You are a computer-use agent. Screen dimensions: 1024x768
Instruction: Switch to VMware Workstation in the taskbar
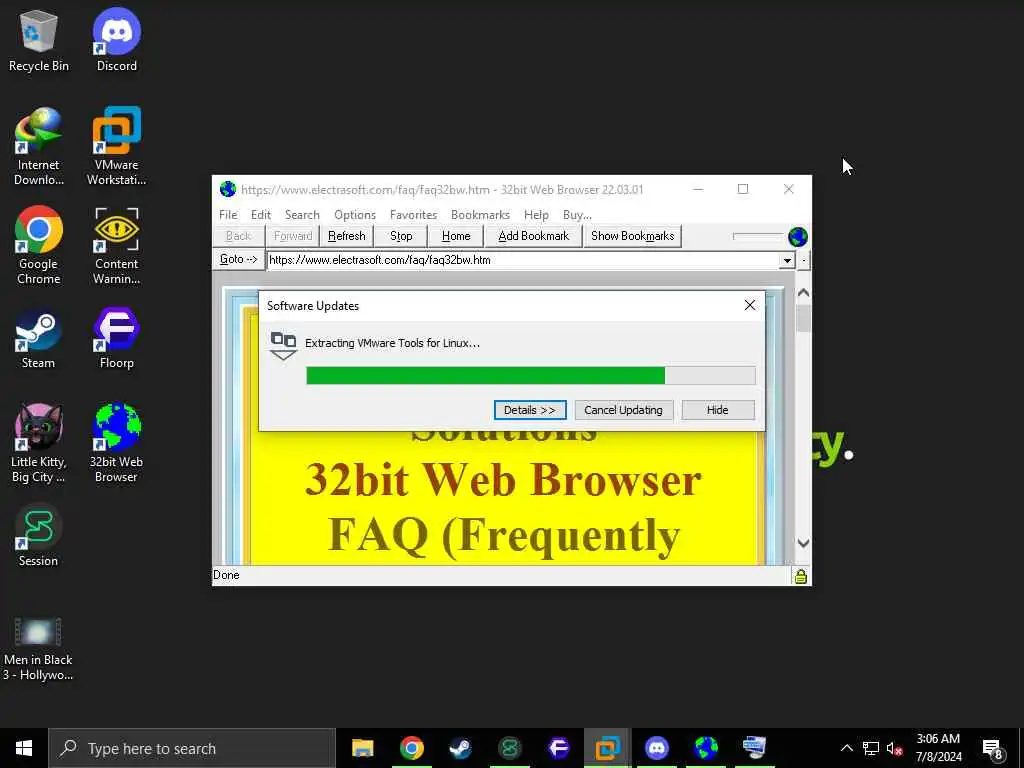click(607, 748)
